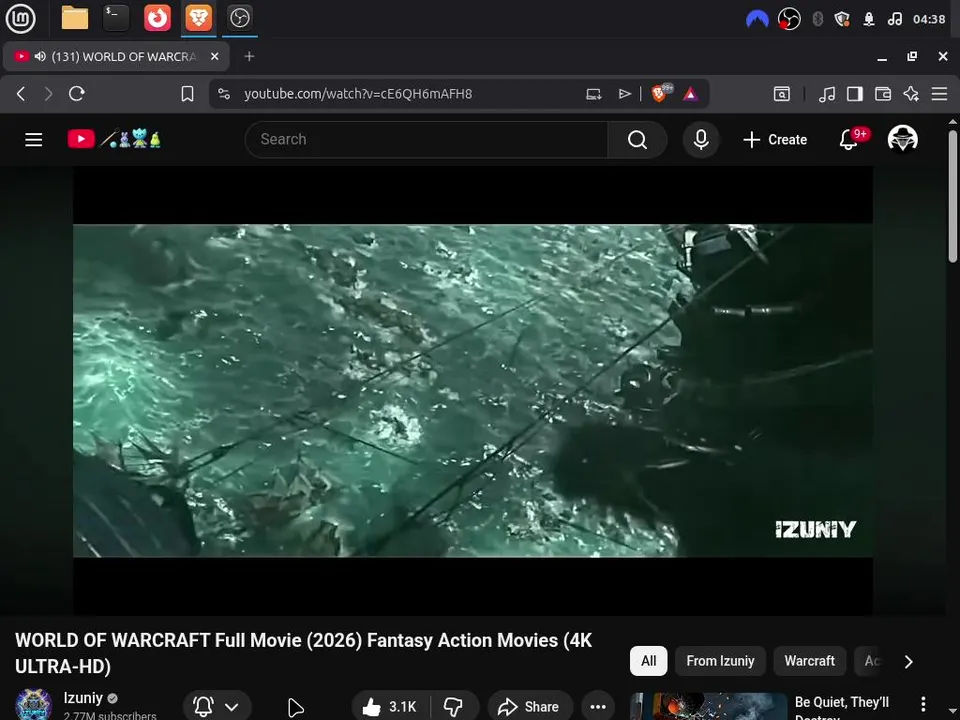
Task: Close the WORLD OF WARCRAFT tab
Action: click(214, 56)
